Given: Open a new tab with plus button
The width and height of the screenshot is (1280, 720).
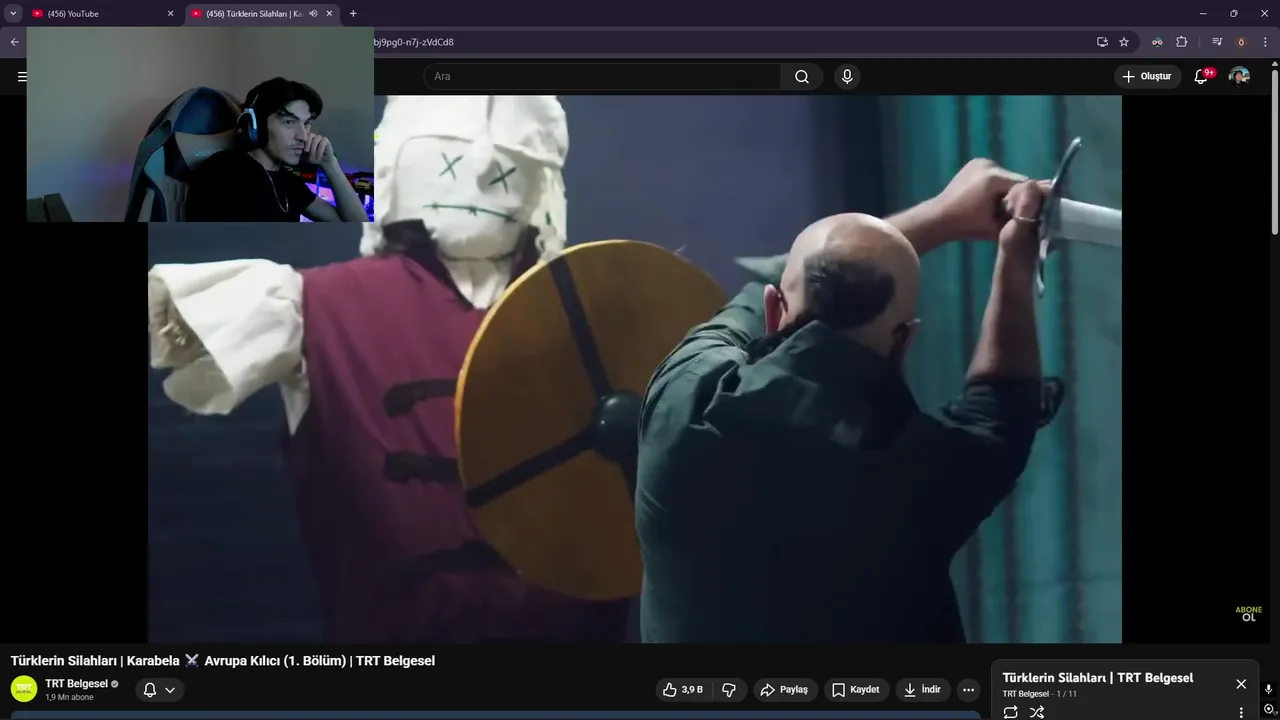Looking at the screenshot, I should [353, 14].
